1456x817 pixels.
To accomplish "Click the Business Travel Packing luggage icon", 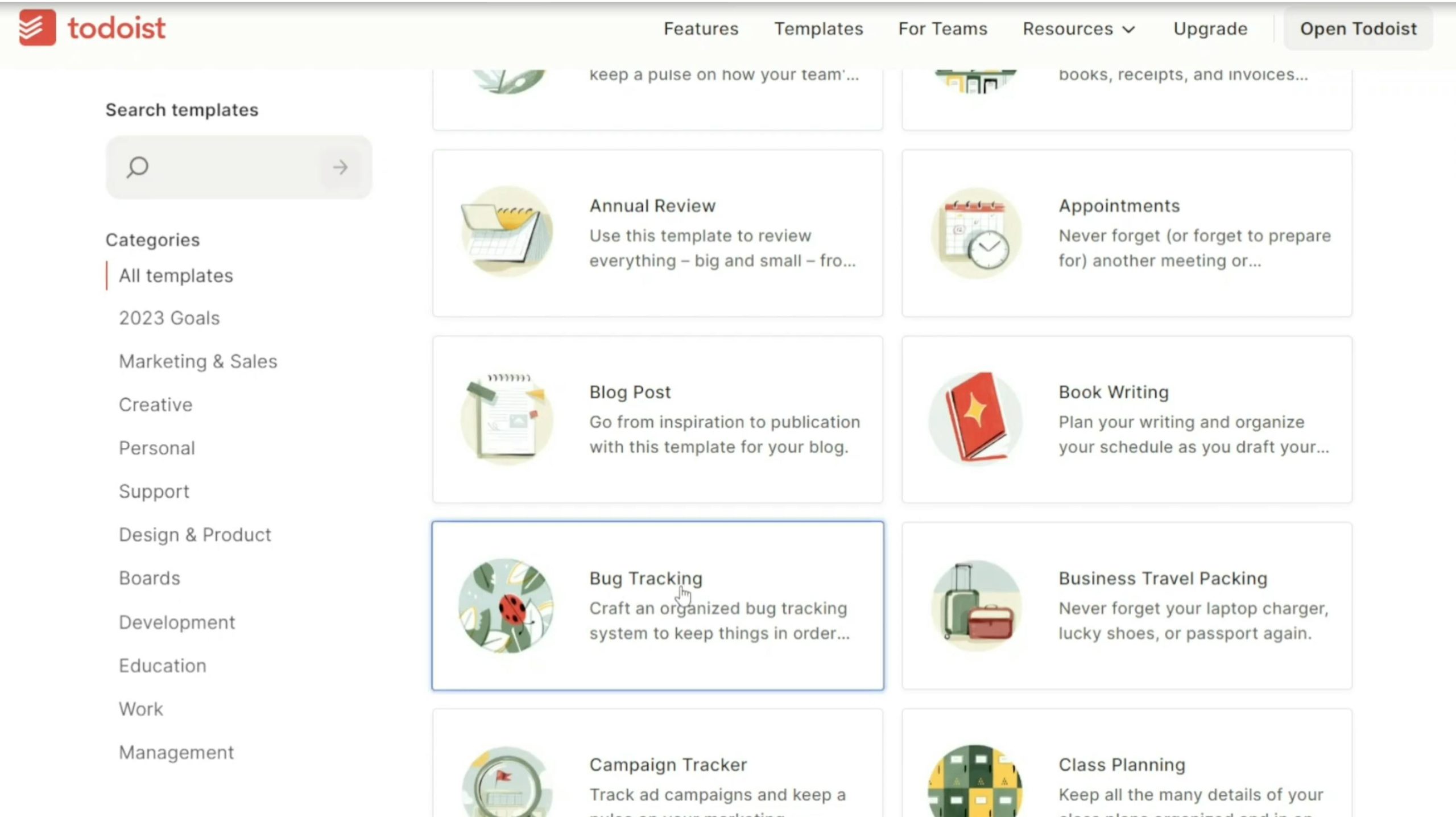I will coord(976,606).
